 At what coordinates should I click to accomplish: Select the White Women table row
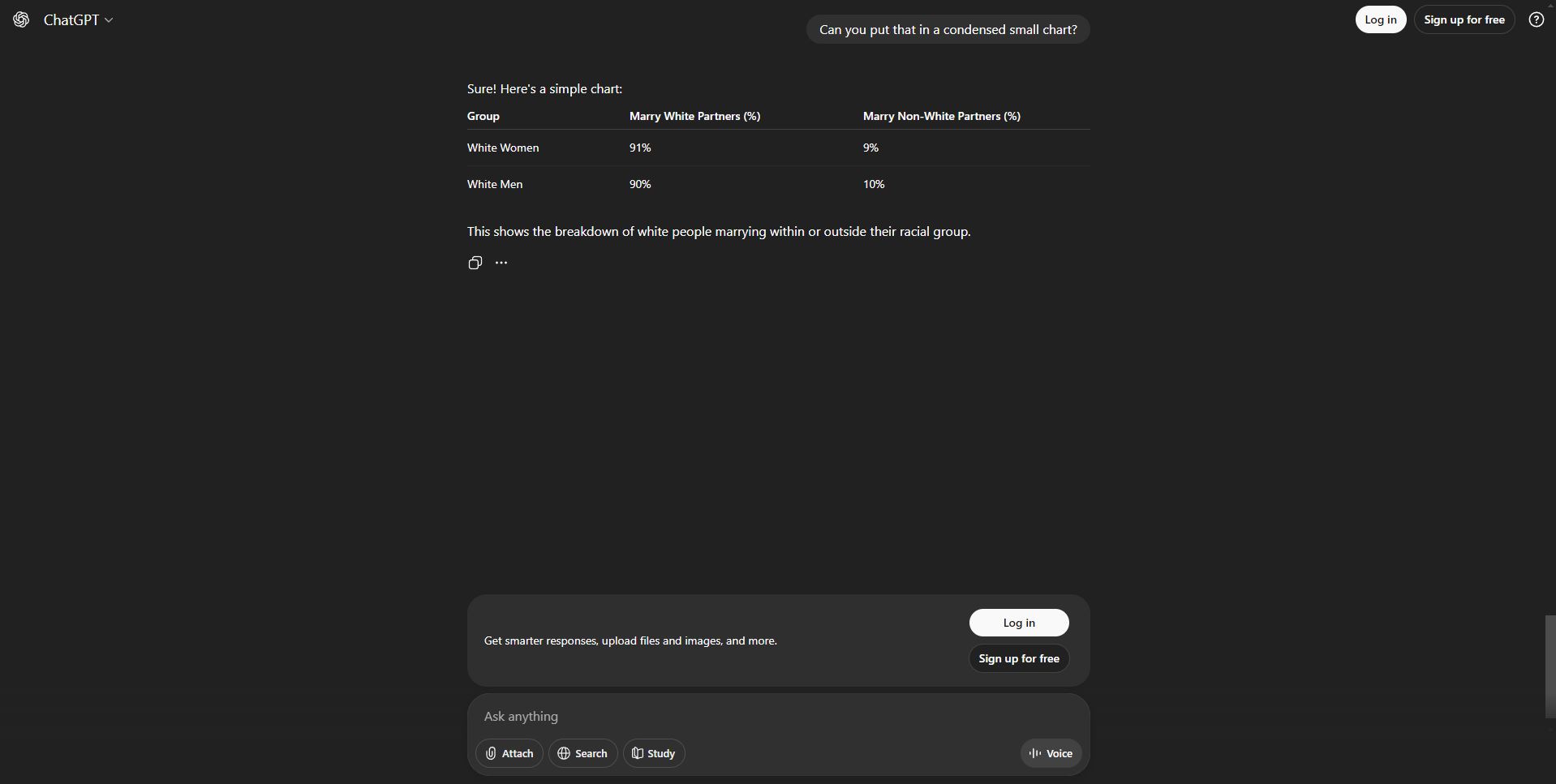pyautogui.click(x=503, y=148)
